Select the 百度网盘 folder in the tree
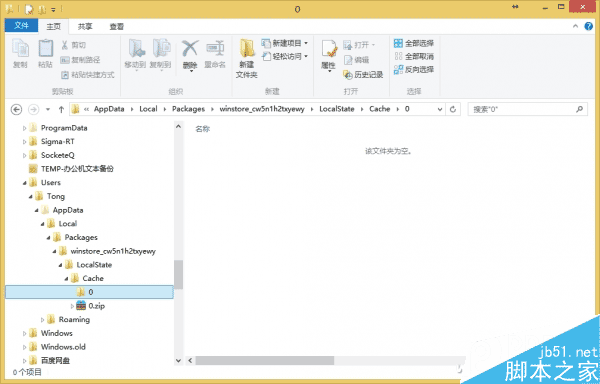 [55, 360]
